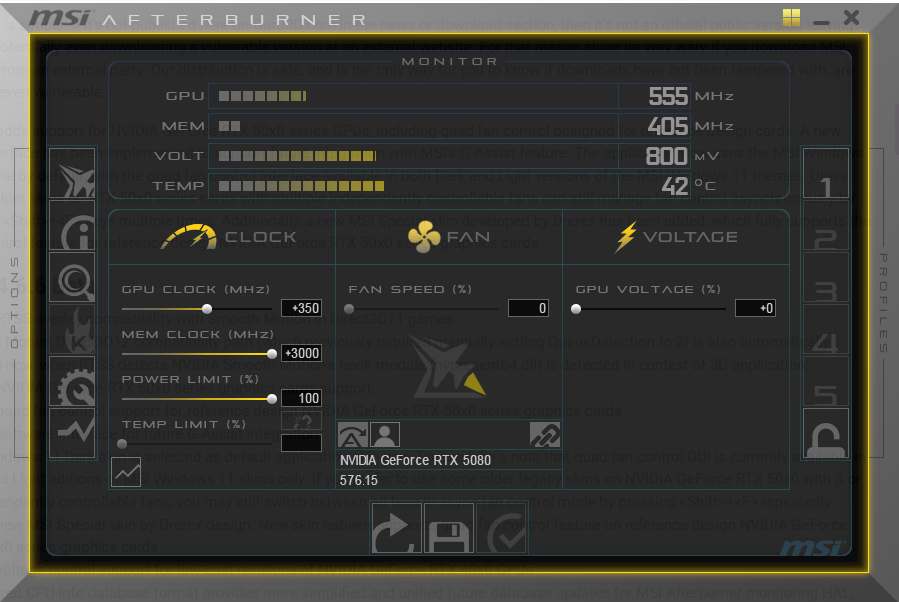
Task: Apply settings with the checkmark icon
Action: tap(501, 528)
